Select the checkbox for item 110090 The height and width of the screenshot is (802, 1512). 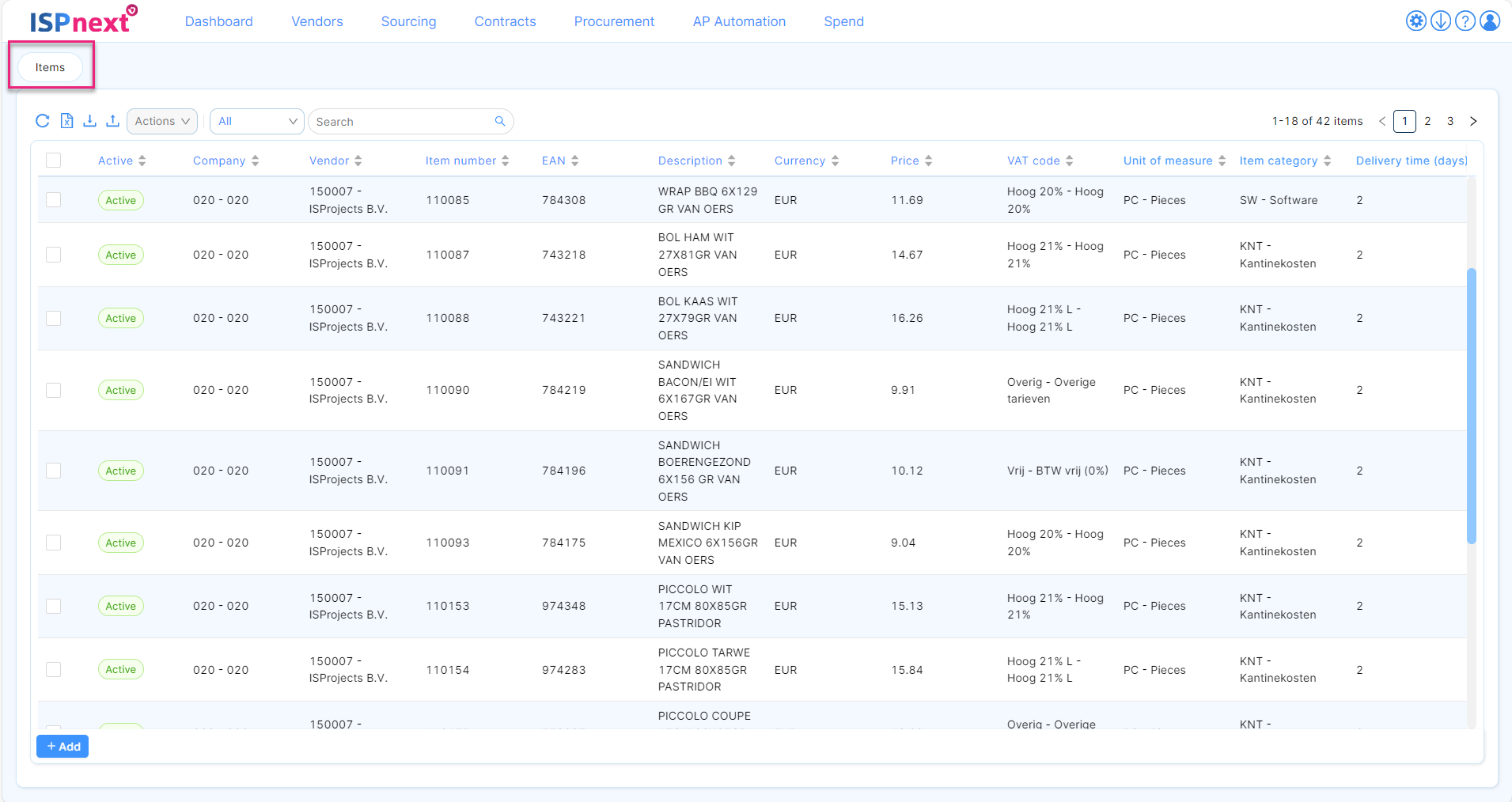54,390
